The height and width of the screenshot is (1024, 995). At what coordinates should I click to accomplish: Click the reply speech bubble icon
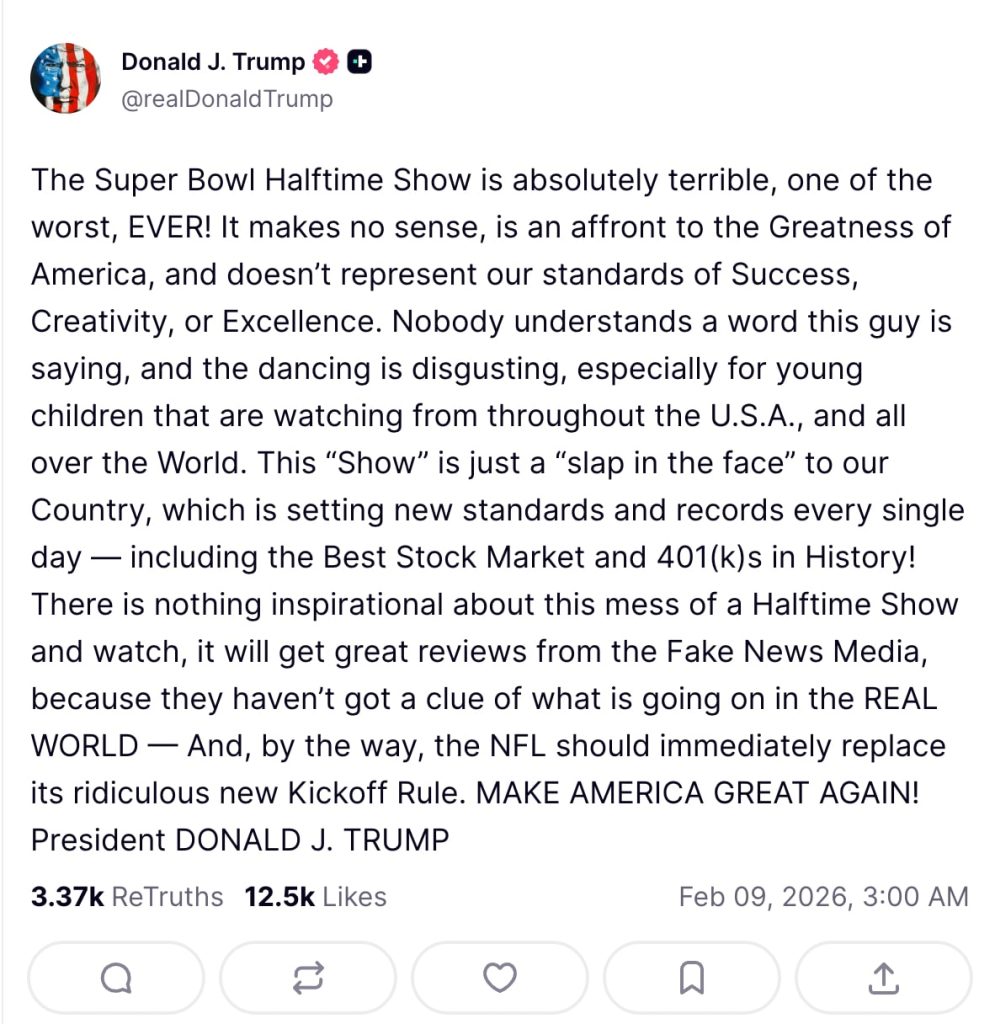point(116,978)
